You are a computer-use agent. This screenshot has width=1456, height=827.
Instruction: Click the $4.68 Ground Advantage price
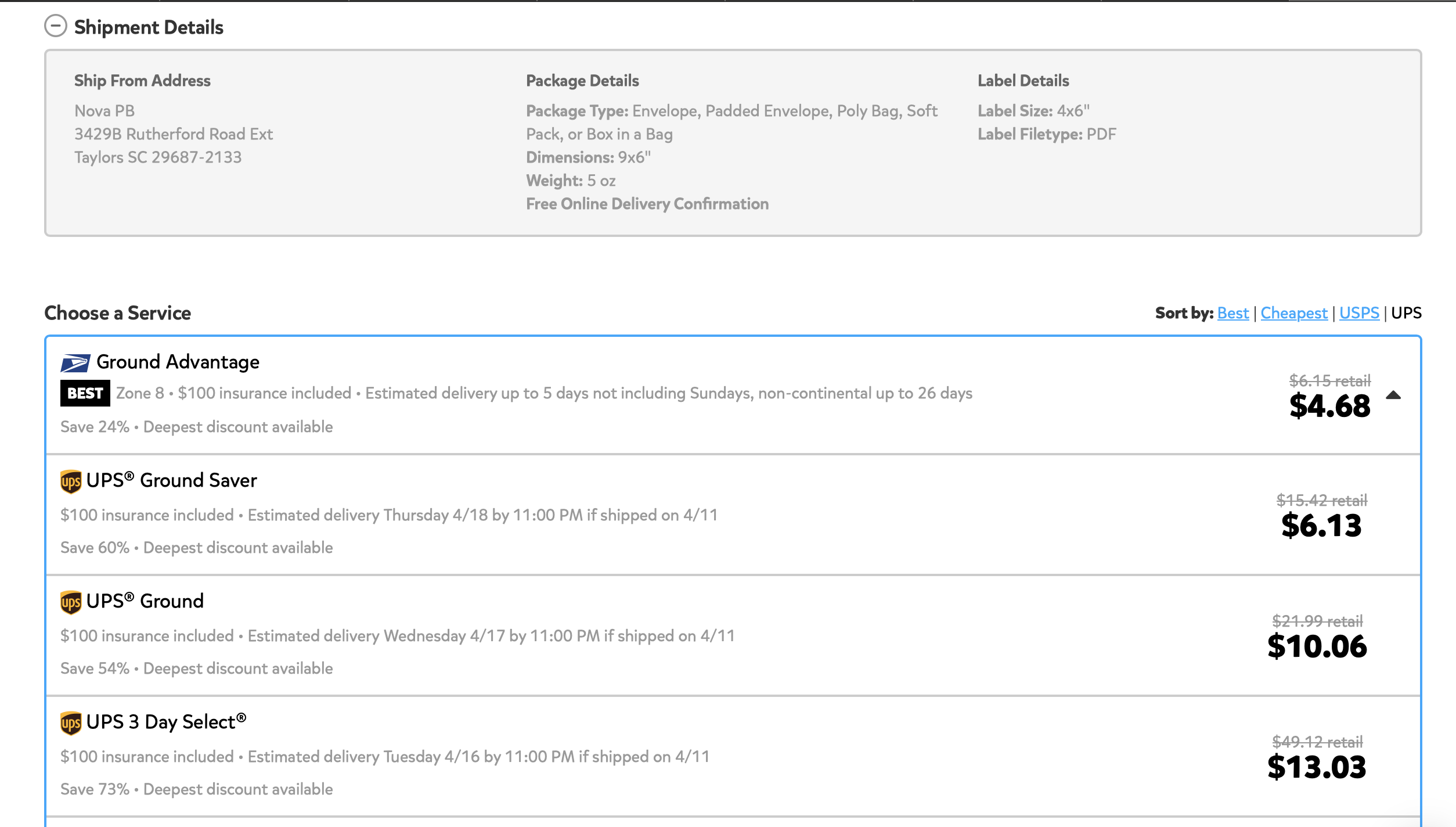1329,405
